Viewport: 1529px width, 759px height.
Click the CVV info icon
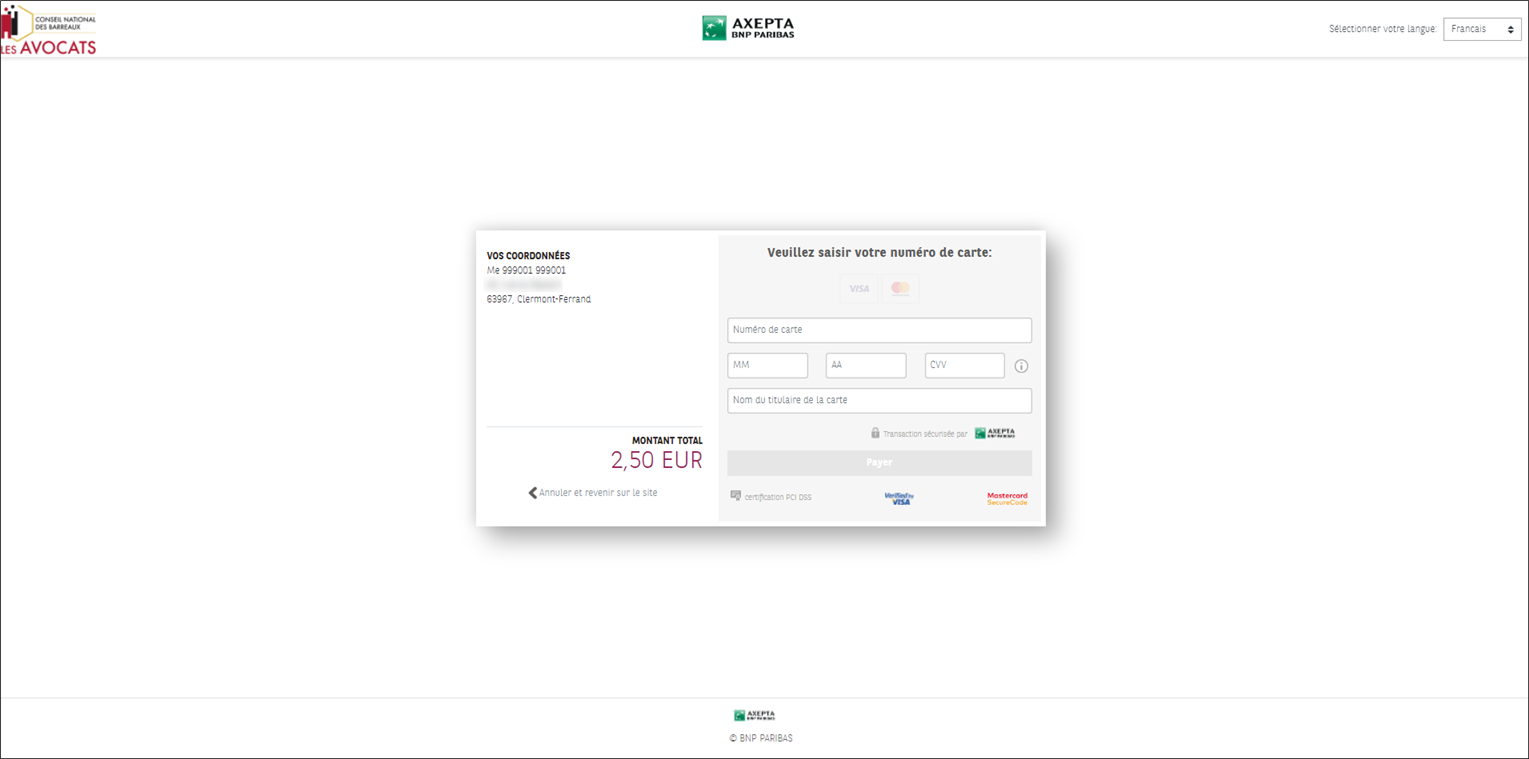(1021, 366)
